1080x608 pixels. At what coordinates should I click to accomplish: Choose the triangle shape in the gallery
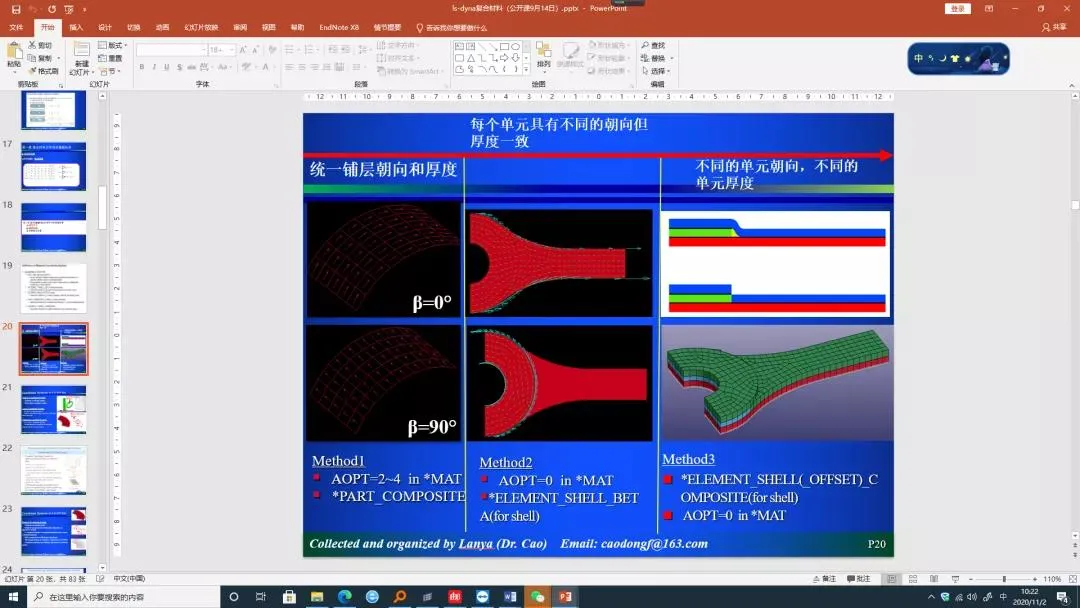[x=471, y=58]
